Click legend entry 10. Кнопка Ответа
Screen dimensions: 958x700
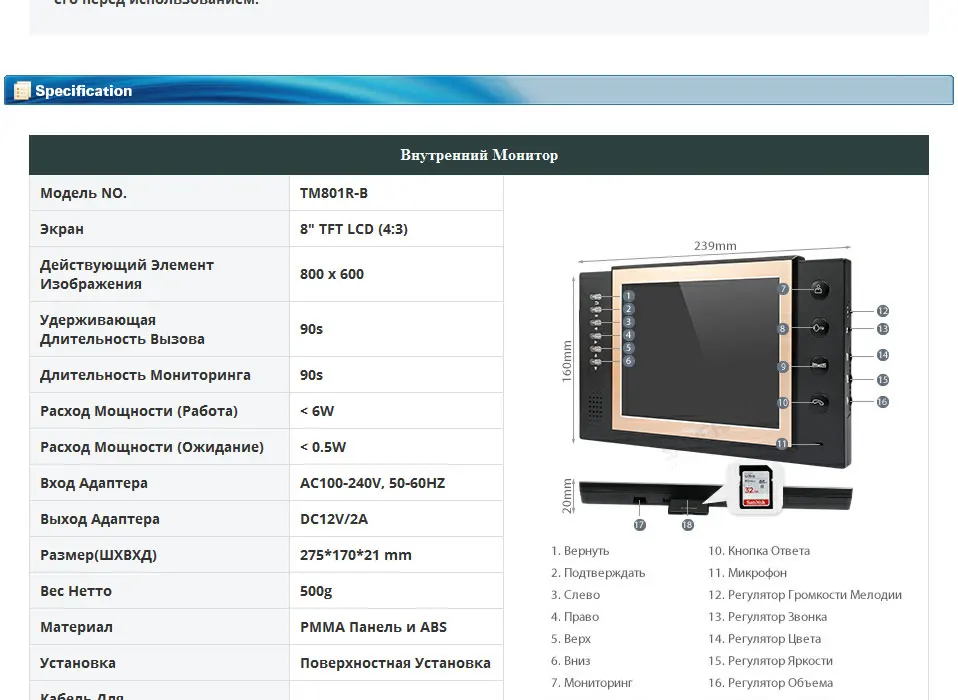click(x=759, y=551)
